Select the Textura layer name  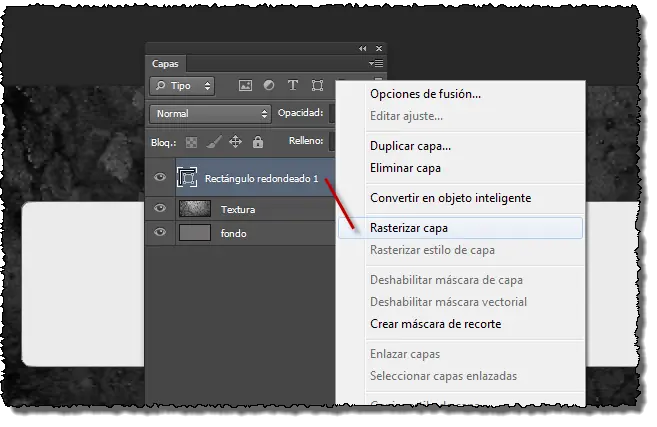click(x=238, y=210)
